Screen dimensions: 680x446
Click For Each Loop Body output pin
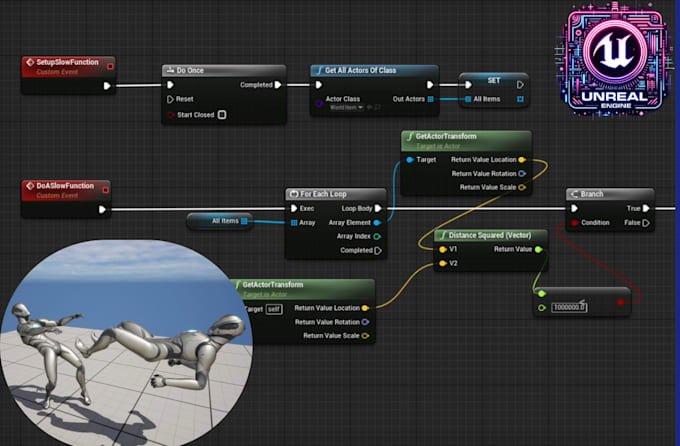pos(378,208)
